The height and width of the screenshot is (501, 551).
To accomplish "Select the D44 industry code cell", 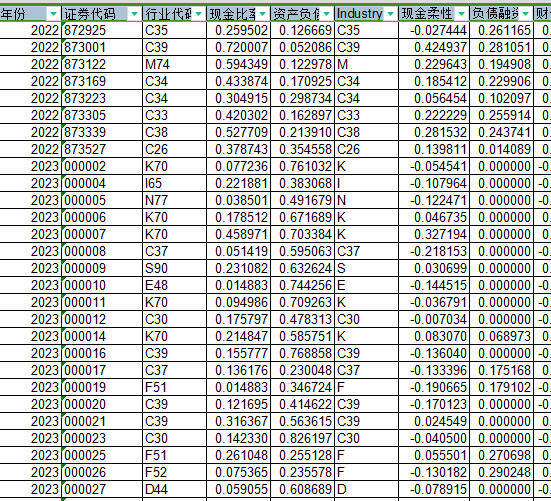I will [174, 489].
